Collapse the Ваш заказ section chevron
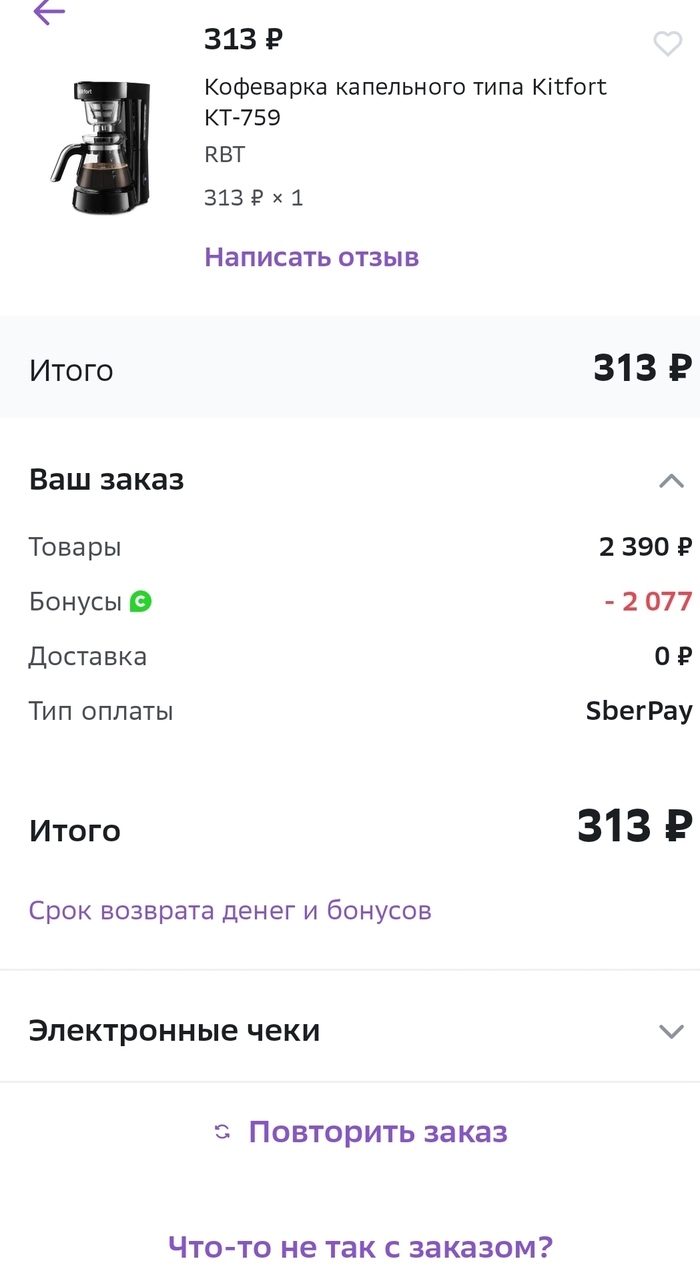700x1287 pixels. pos(671,481)
